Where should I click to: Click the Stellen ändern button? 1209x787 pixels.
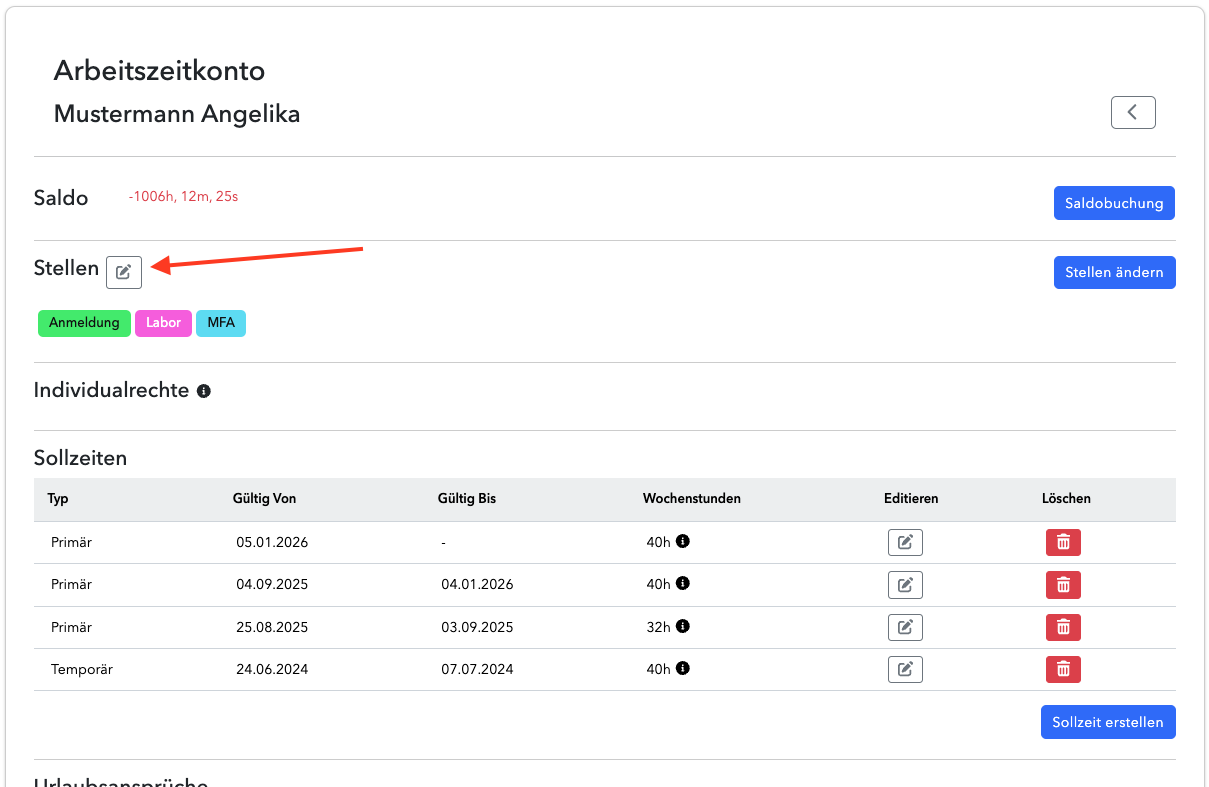(1114, 272)
